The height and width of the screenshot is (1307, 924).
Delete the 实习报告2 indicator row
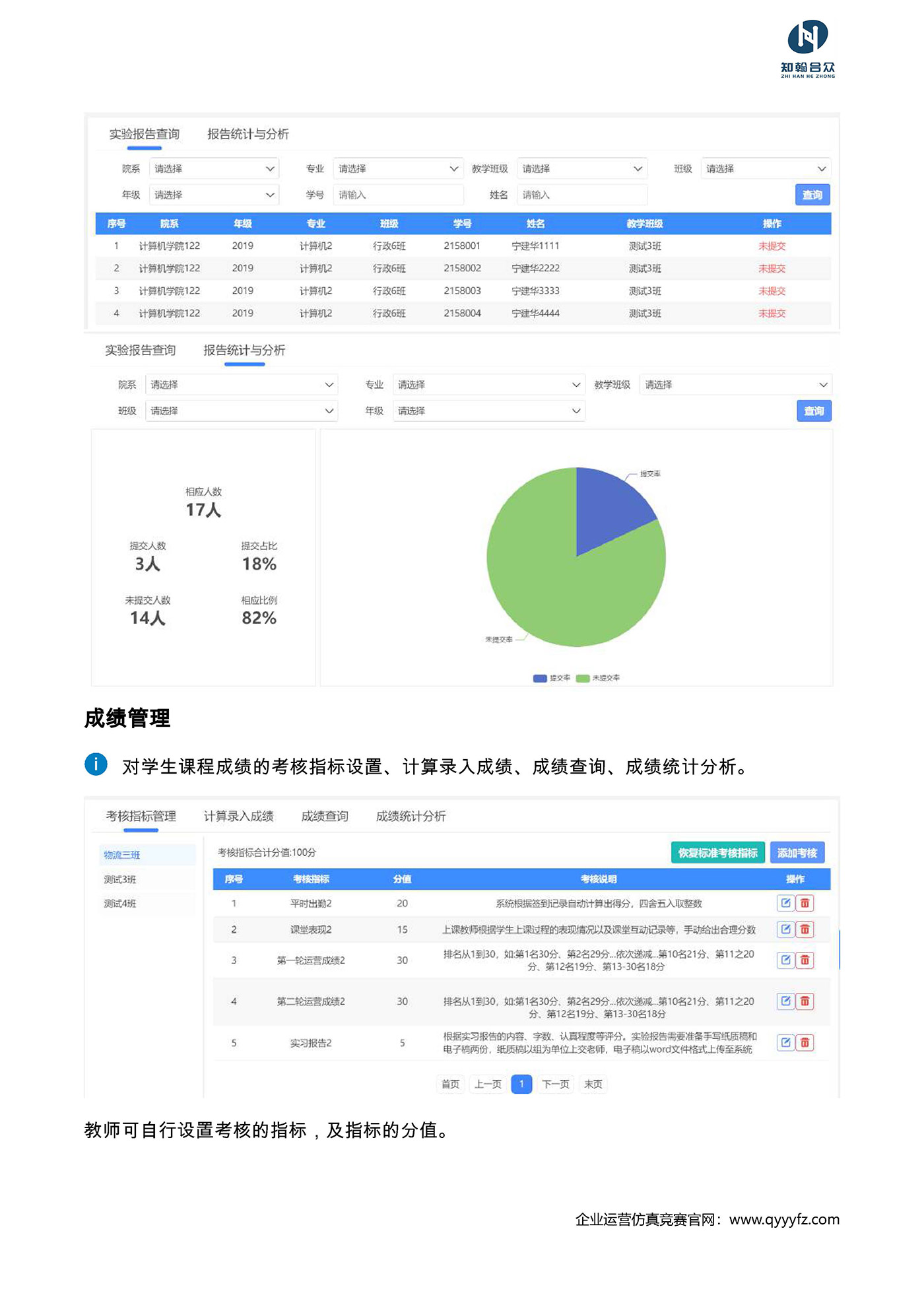coord(805,1043)
